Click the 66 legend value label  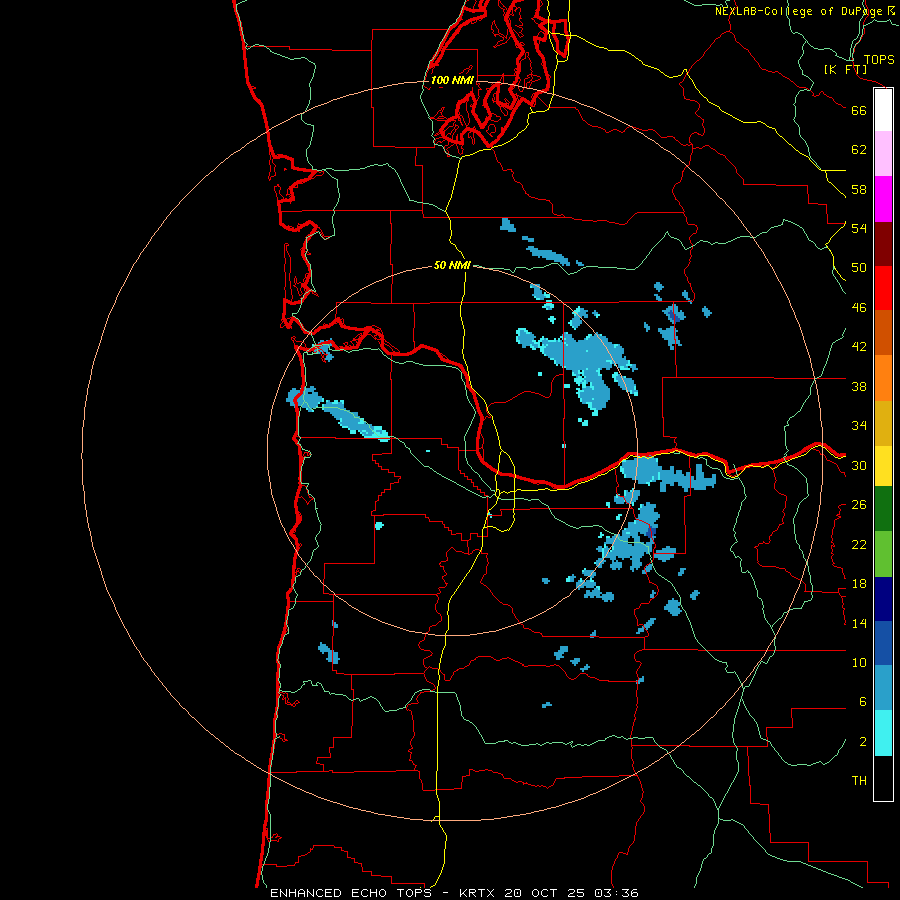(x=859, y=110)
